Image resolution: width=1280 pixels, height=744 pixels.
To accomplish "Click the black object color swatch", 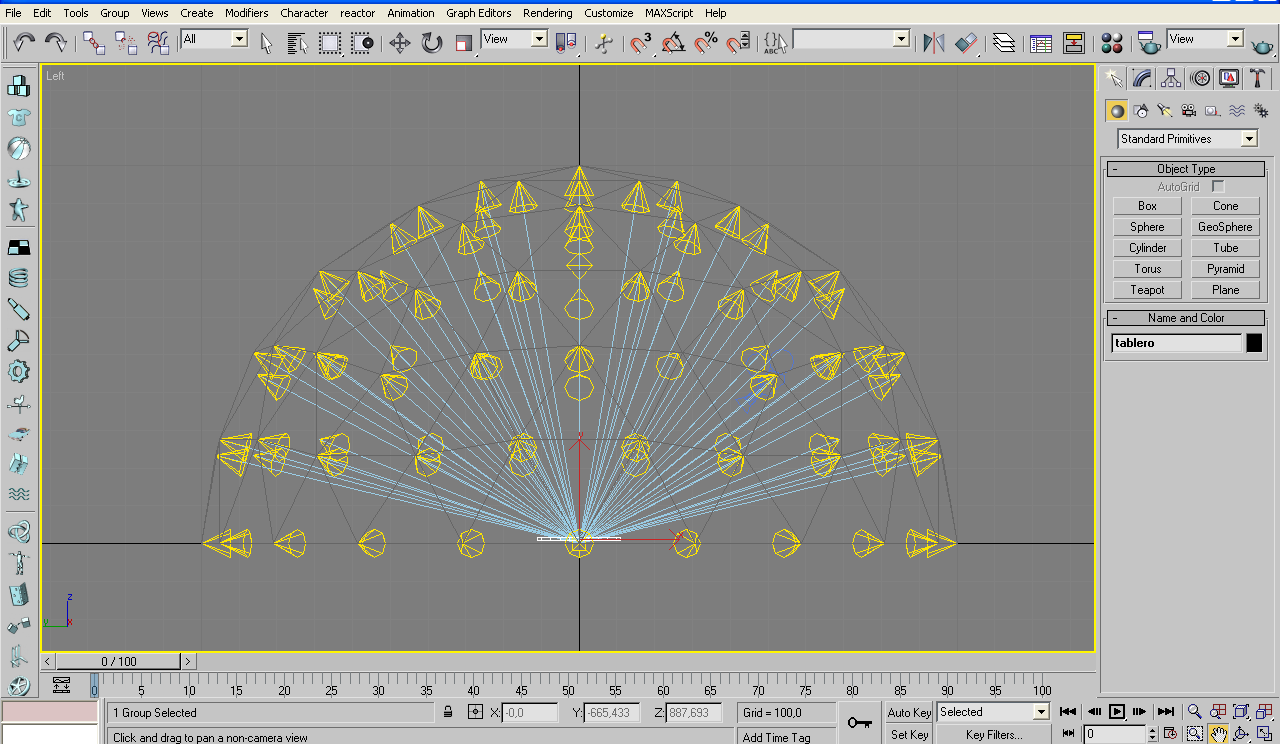I will pos(1254,343).
